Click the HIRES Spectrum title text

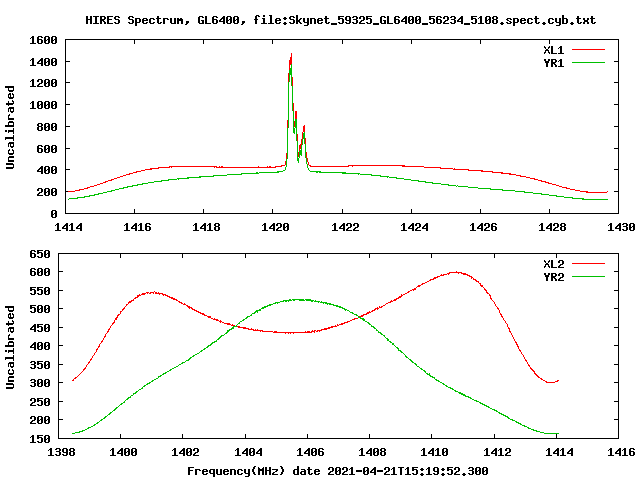tap(341, 20)
